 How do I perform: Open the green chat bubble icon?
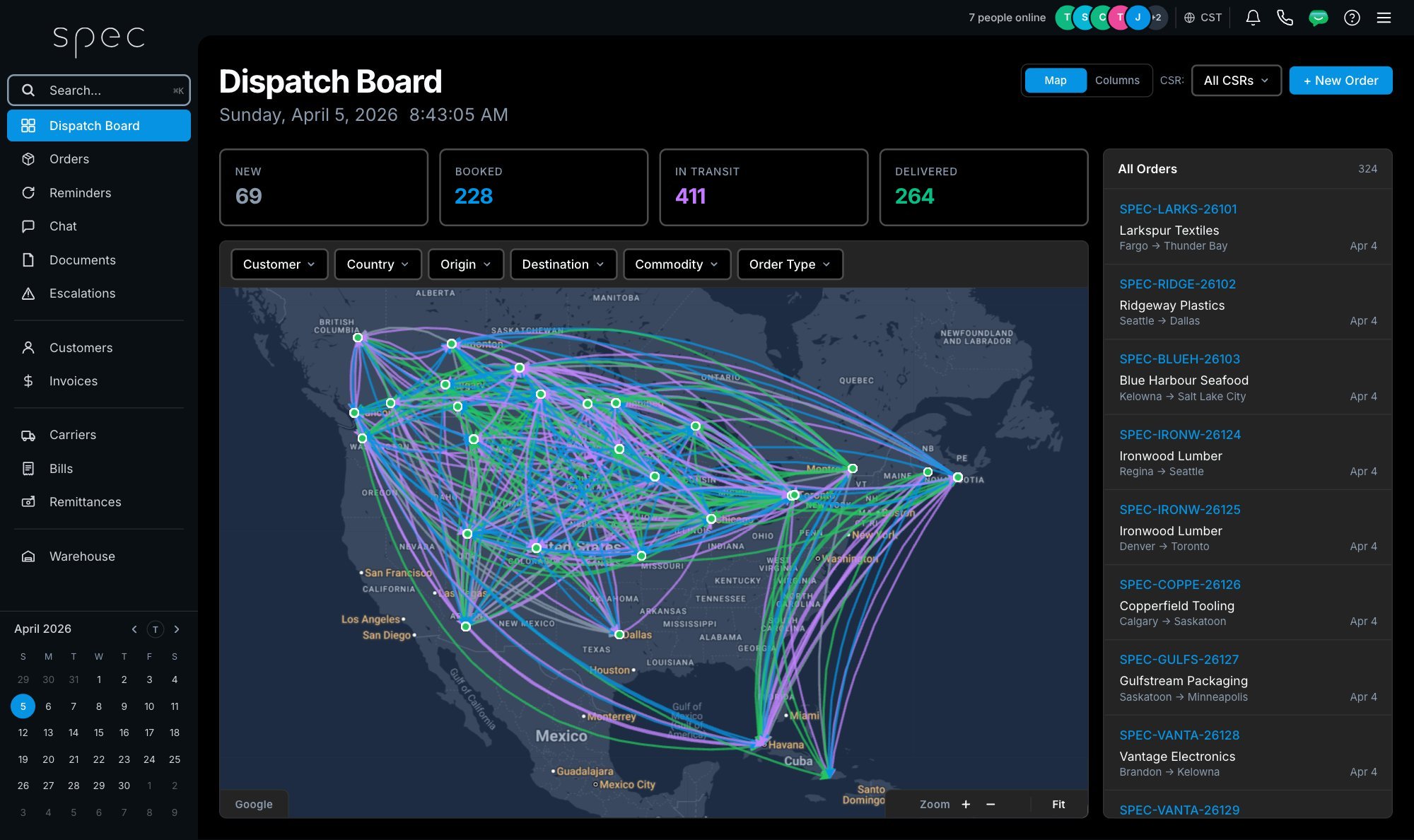point(1318,18)
